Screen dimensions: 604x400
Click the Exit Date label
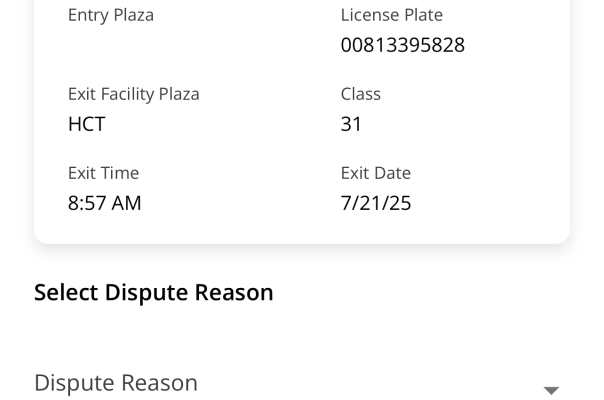[375, 173]
